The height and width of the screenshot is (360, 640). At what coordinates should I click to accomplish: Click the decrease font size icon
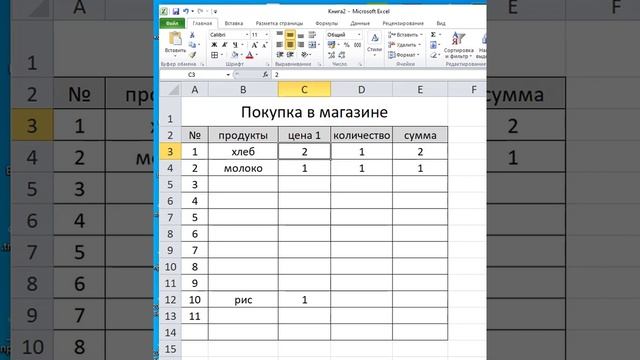264,45
